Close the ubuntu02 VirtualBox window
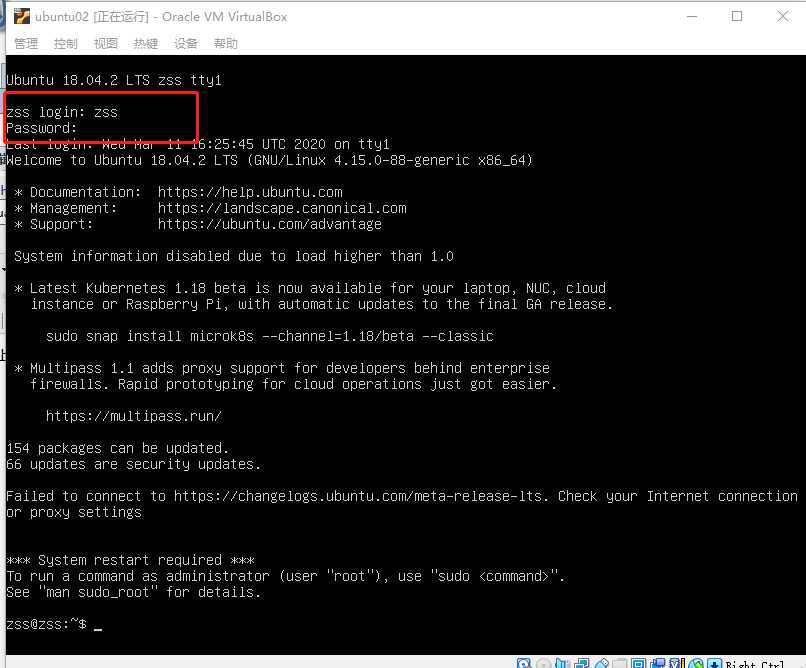This screenshot has width=806, height=668. point(782,16)
